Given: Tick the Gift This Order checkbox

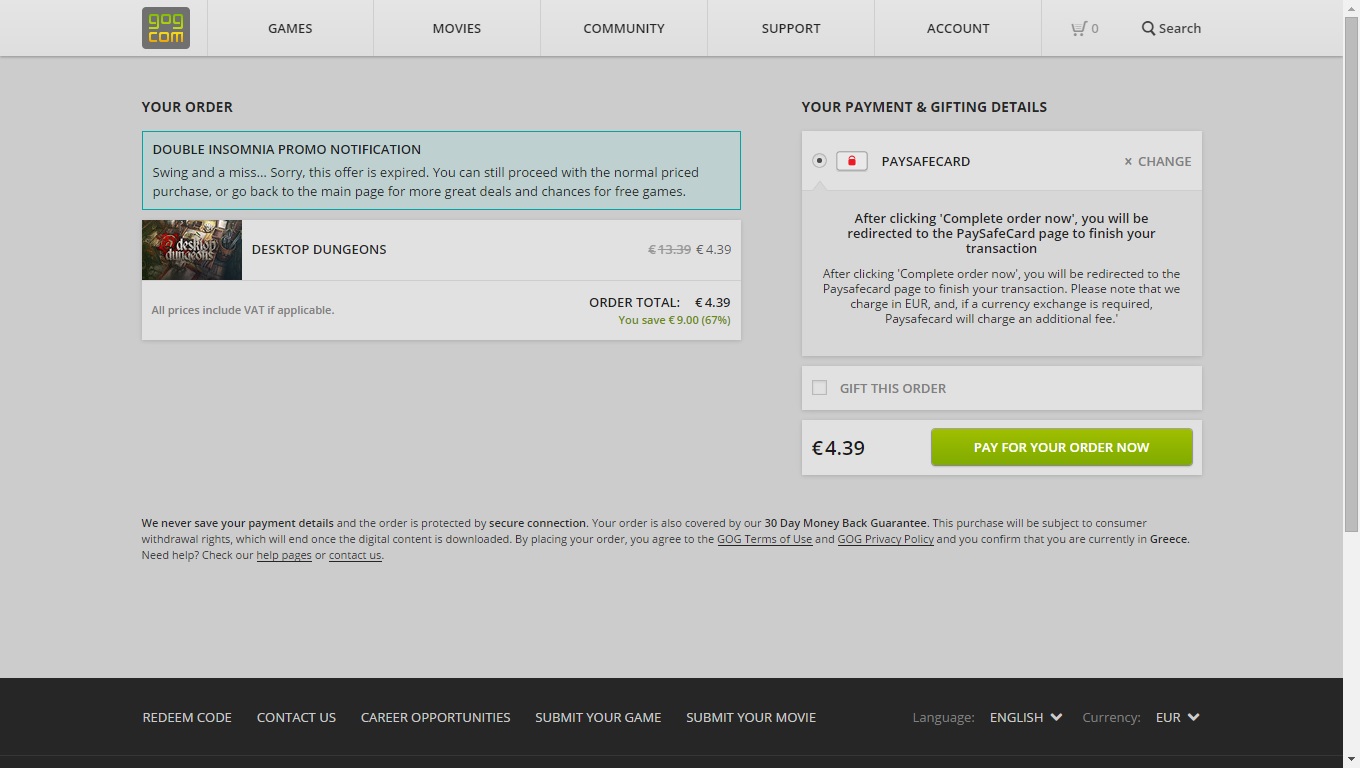Looking at the screenshot, I should coord(820,388).
